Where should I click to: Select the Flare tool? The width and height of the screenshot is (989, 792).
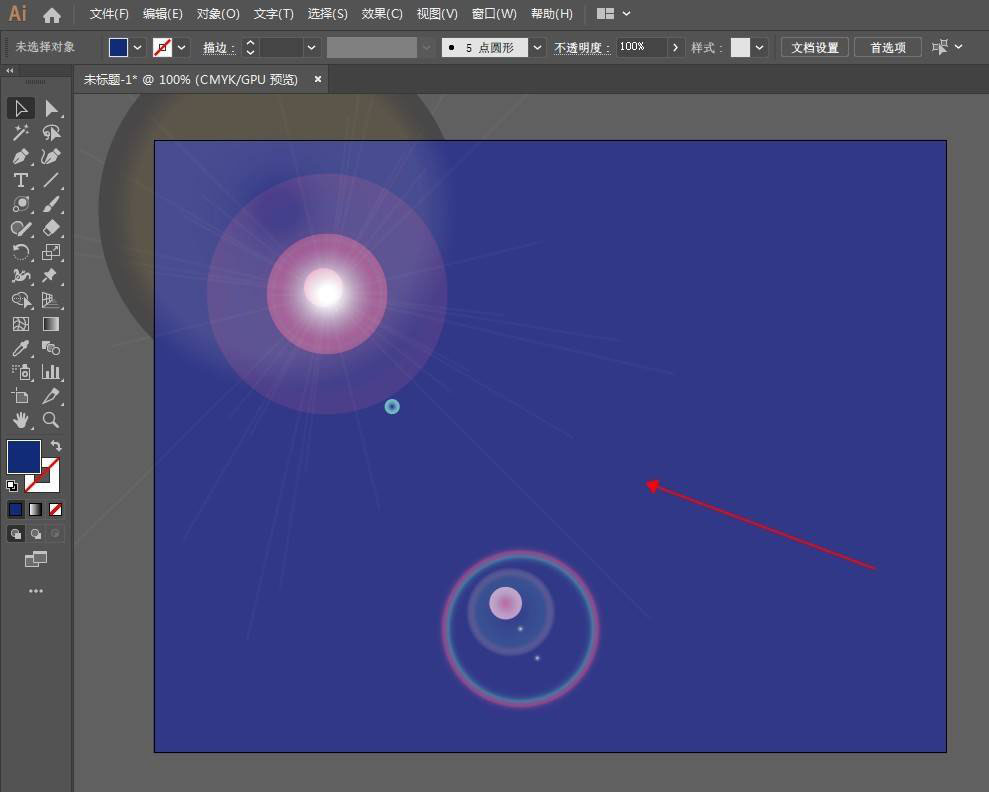coord(21,204)
